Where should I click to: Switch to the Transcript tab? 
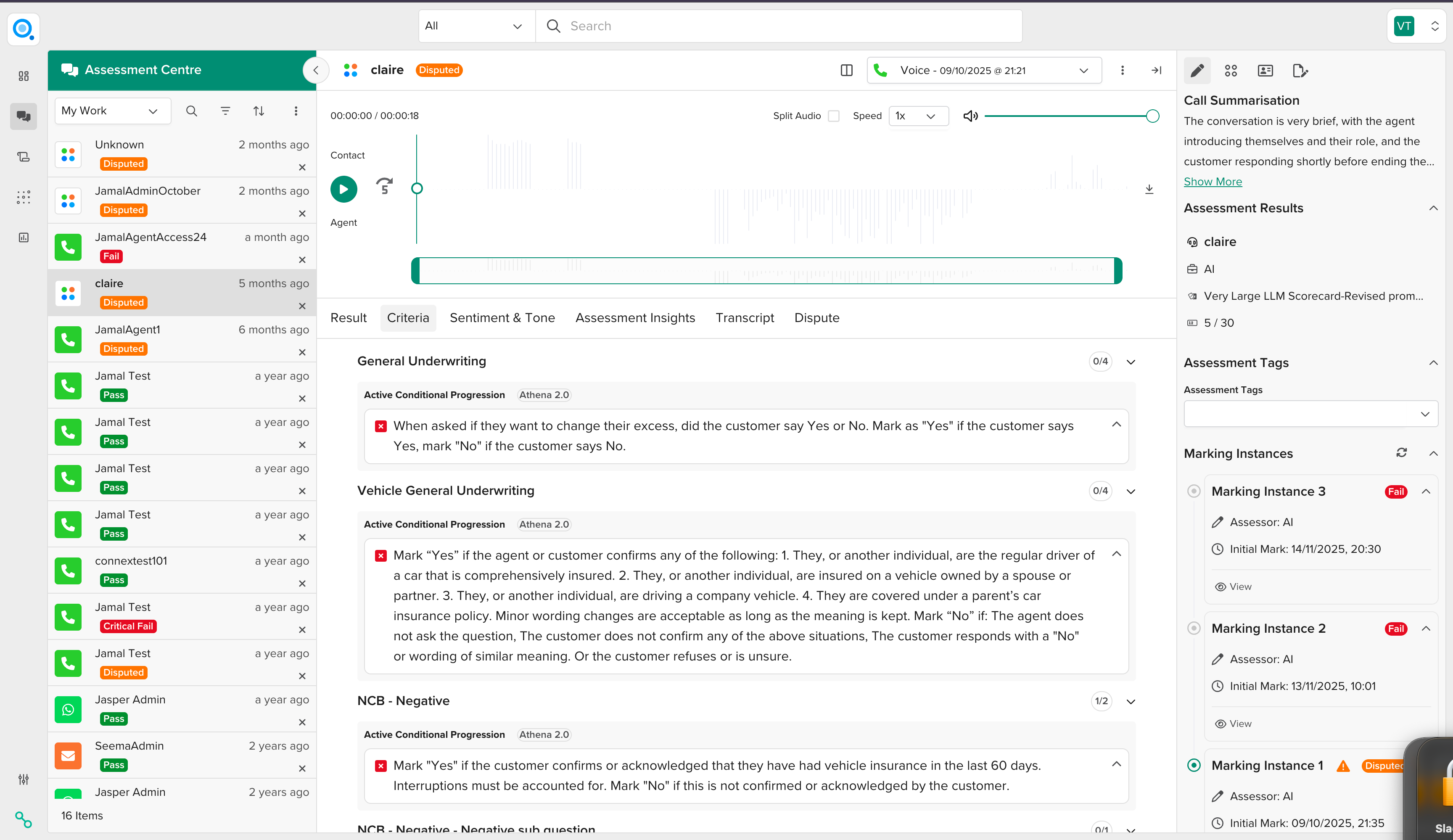(745, 318)
